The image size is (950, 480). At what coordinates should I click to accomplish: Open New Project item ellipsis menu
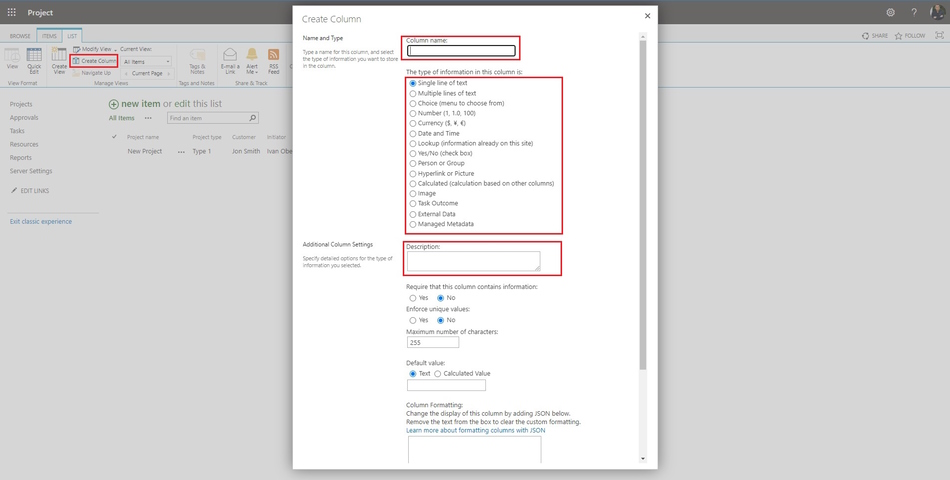(x=181, y=152)
